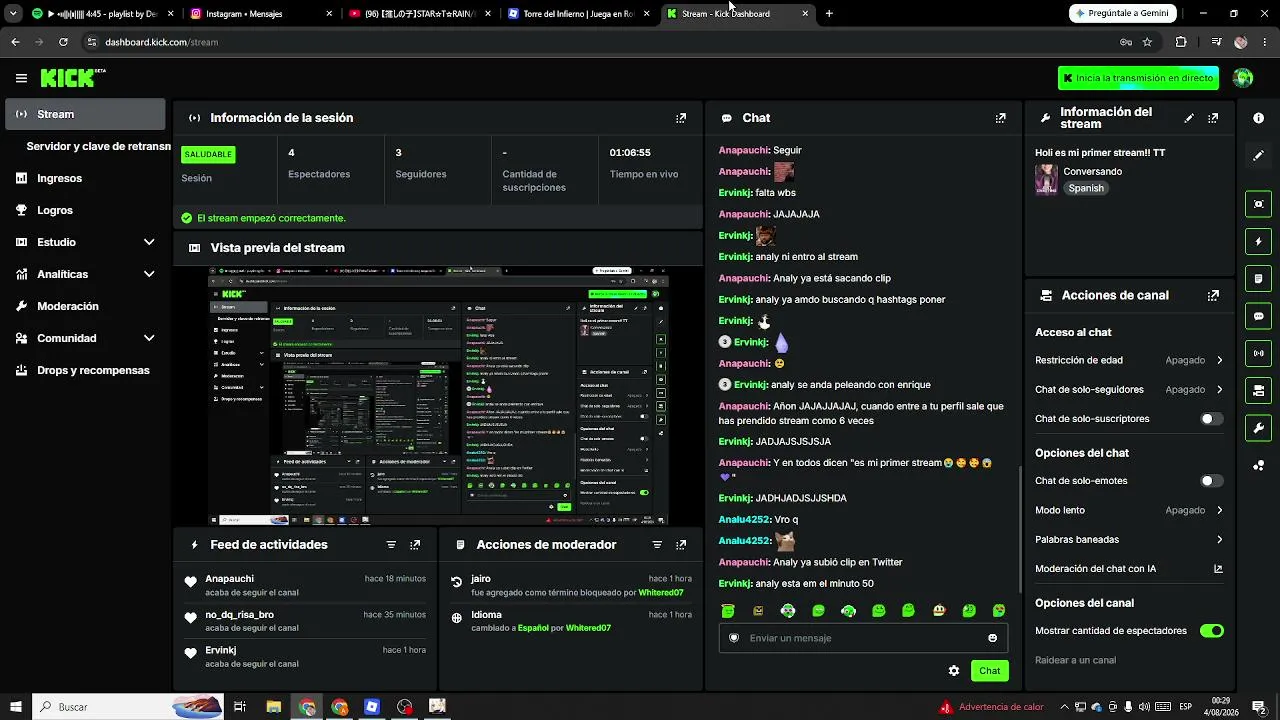This screenshot has height=720, width=1280.
Task: Pop out the Feed de actividades panel
Action: pyautogui.click(x=415, y=545)
